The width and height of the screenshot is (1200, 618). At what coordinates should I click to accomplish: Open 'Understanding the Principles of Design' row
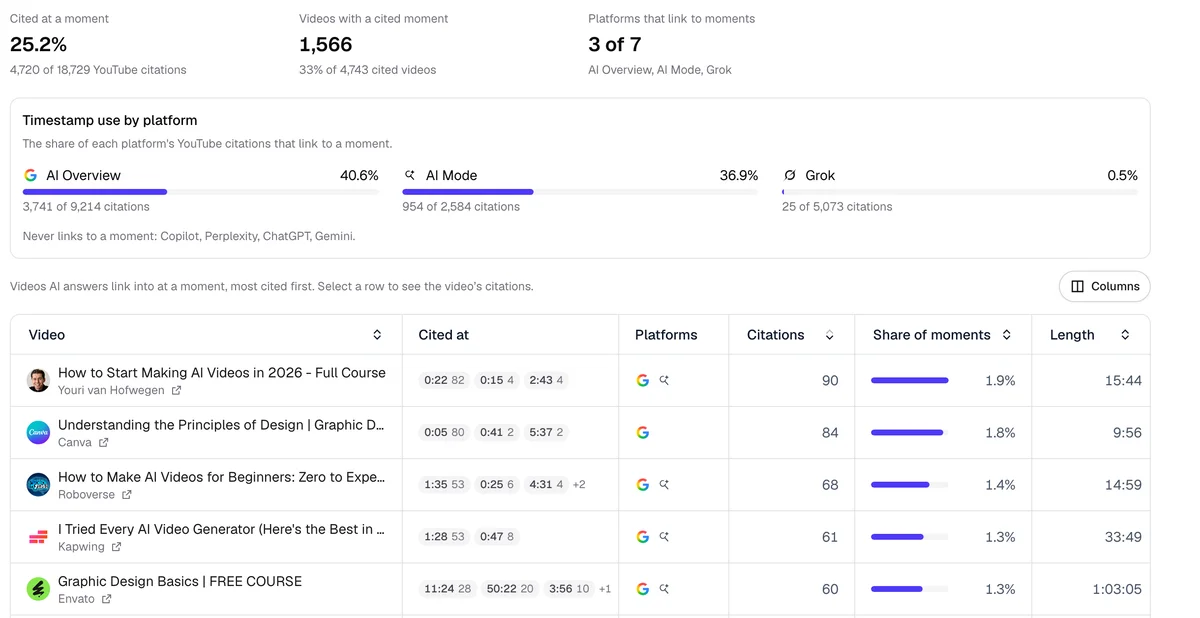[580, 432]
